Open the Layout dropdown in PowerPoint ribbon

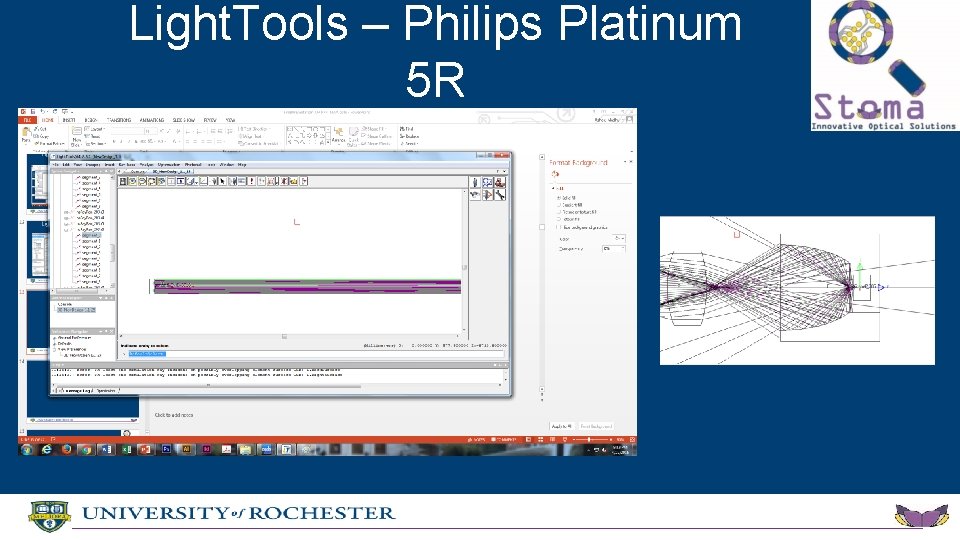94,129
